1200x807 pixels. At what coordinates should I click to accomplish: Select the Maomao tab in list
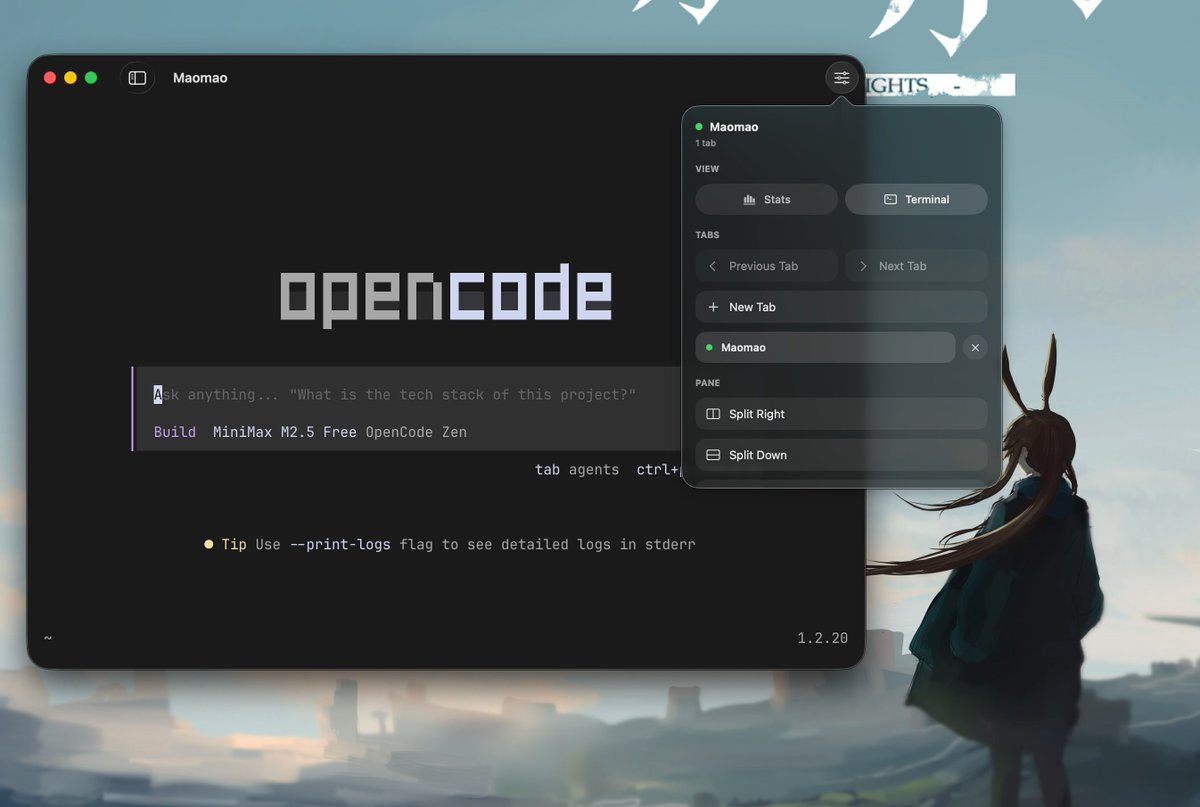point(825,347)
